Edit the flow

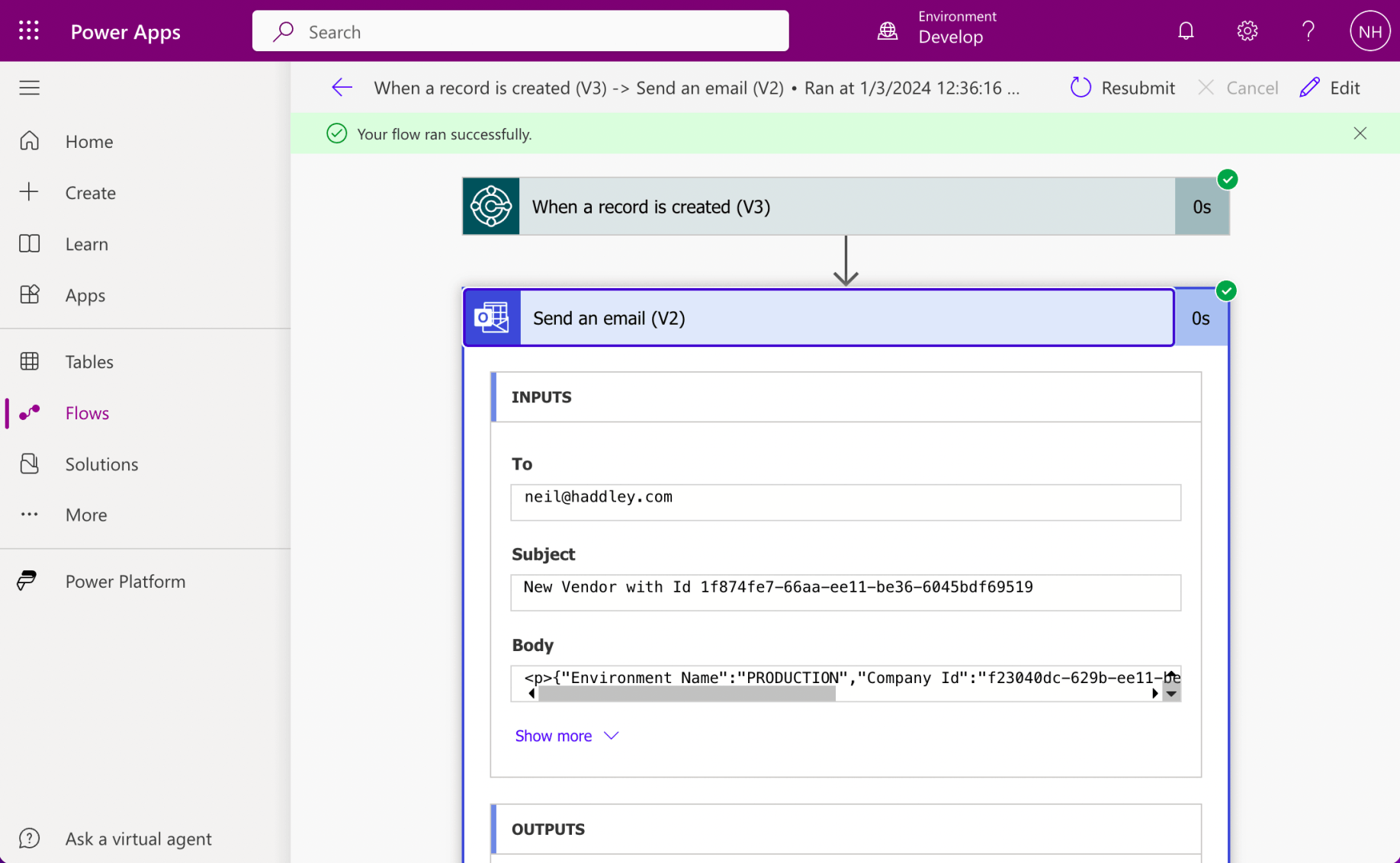1331,88
